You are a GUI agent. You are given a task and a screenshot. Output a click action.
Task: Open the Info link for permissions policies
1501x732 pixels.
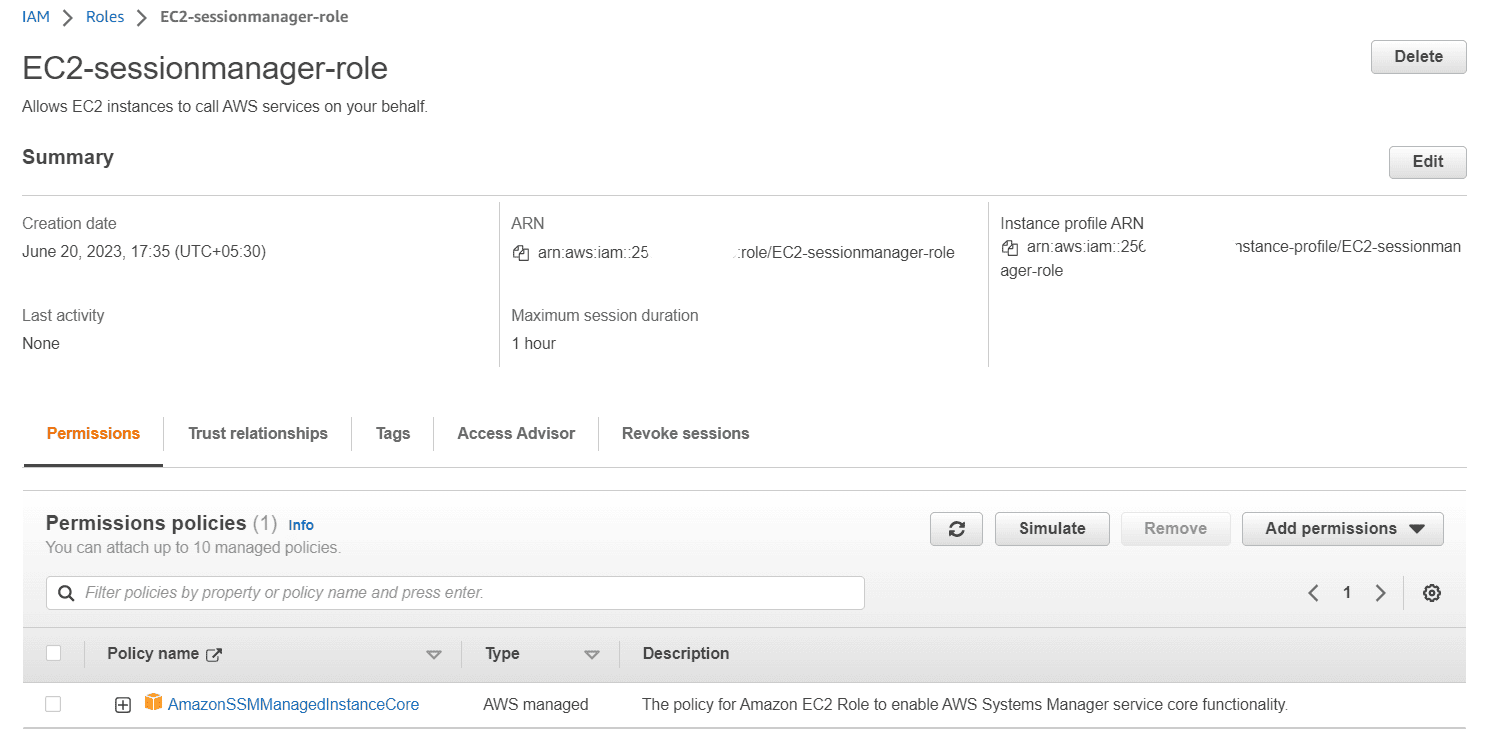(301, 525)
